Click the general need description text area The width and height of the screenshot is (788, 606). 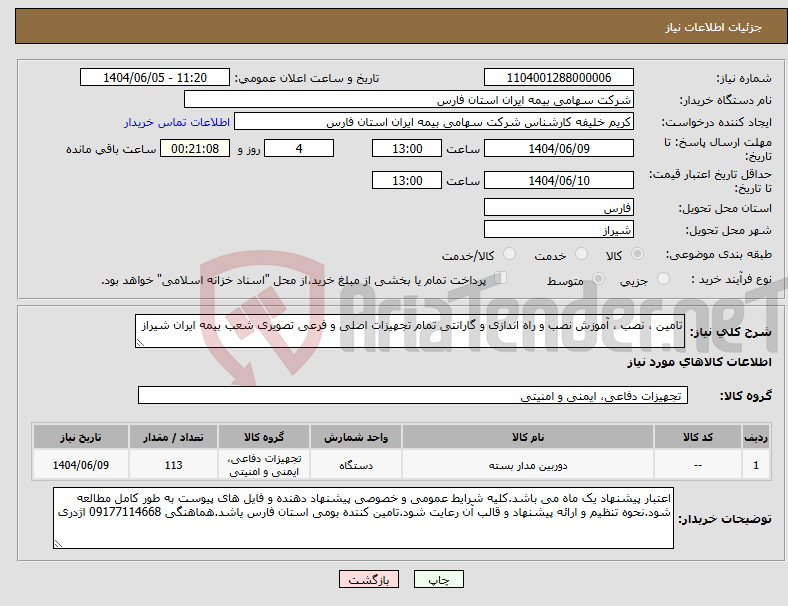click(x=410, y=331)
